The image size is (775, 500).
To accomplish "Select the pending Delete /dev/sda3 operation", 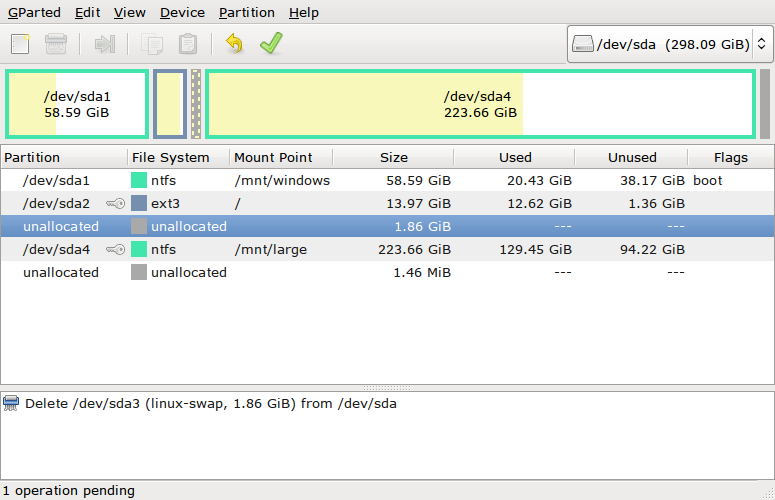I will (x=211, y=404).
